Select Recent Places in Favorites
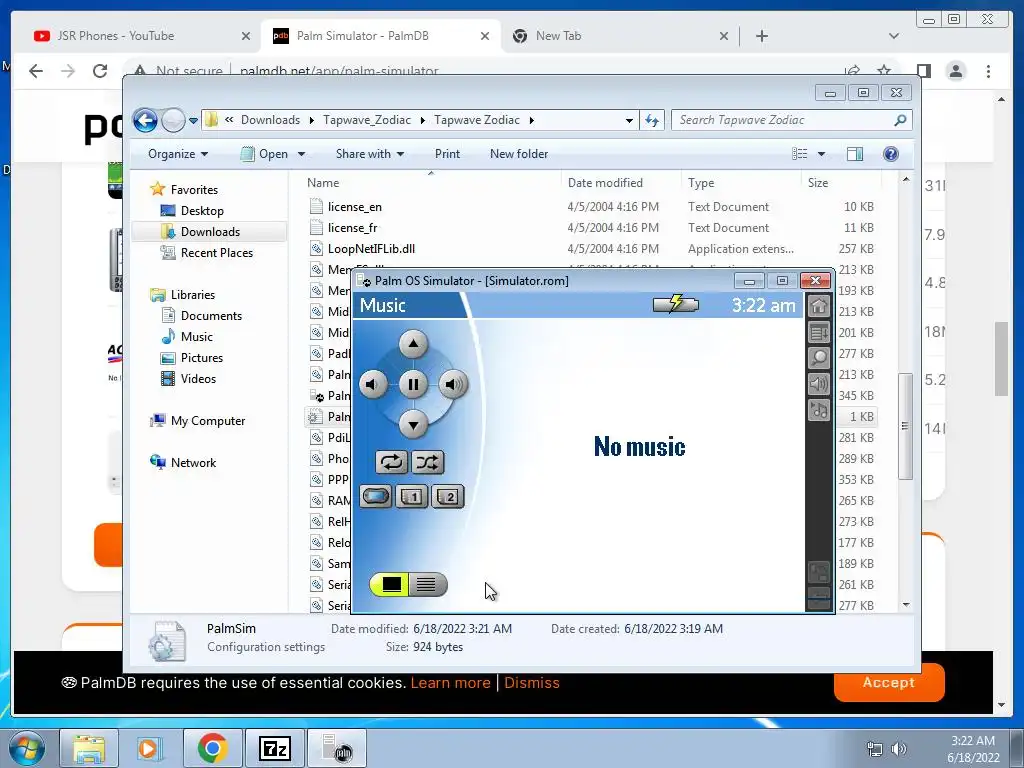1024x768 pixels. click(x=216, y=253)
